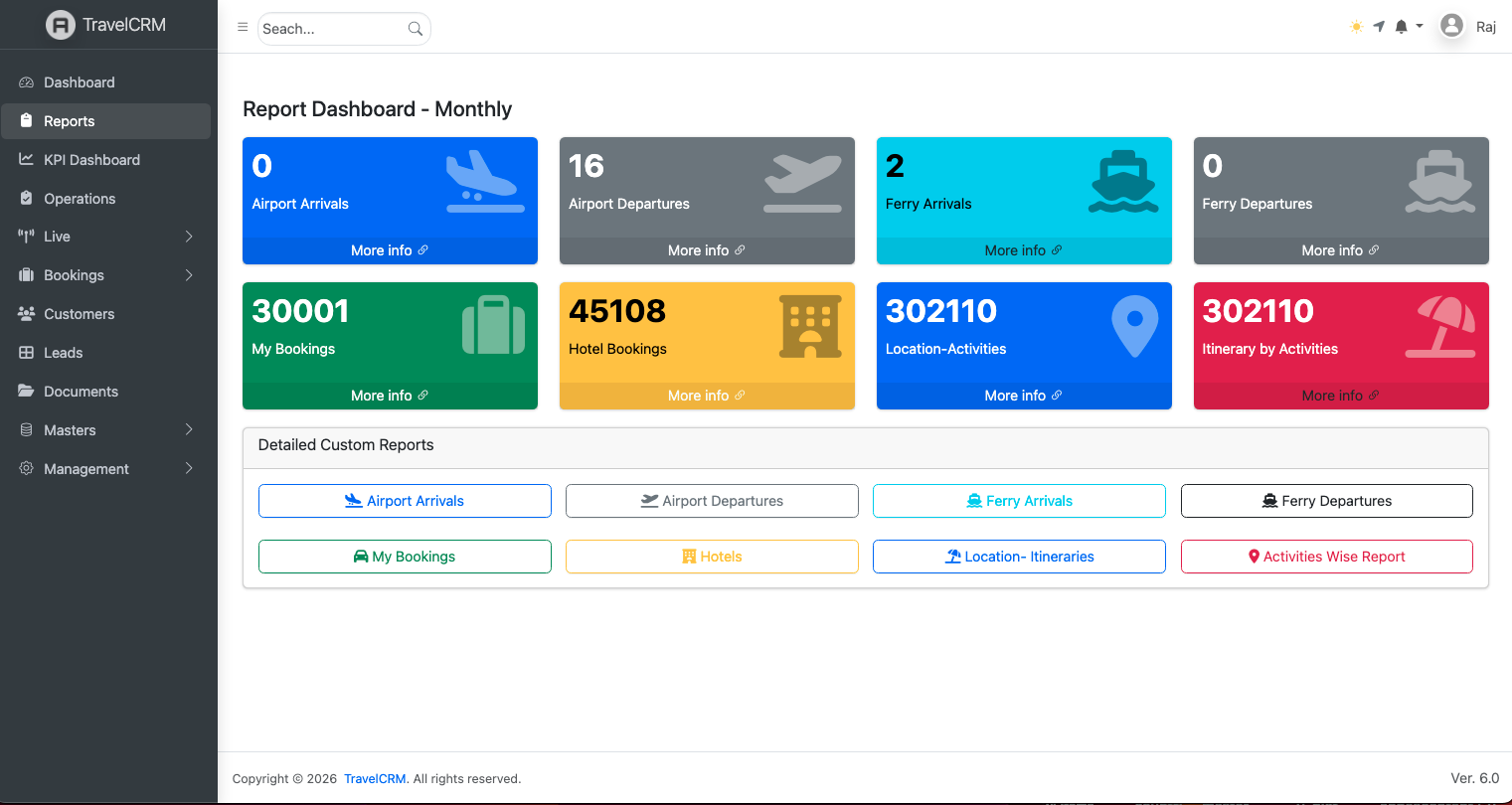Click the Leads table icon

click(x=27, y=352)
